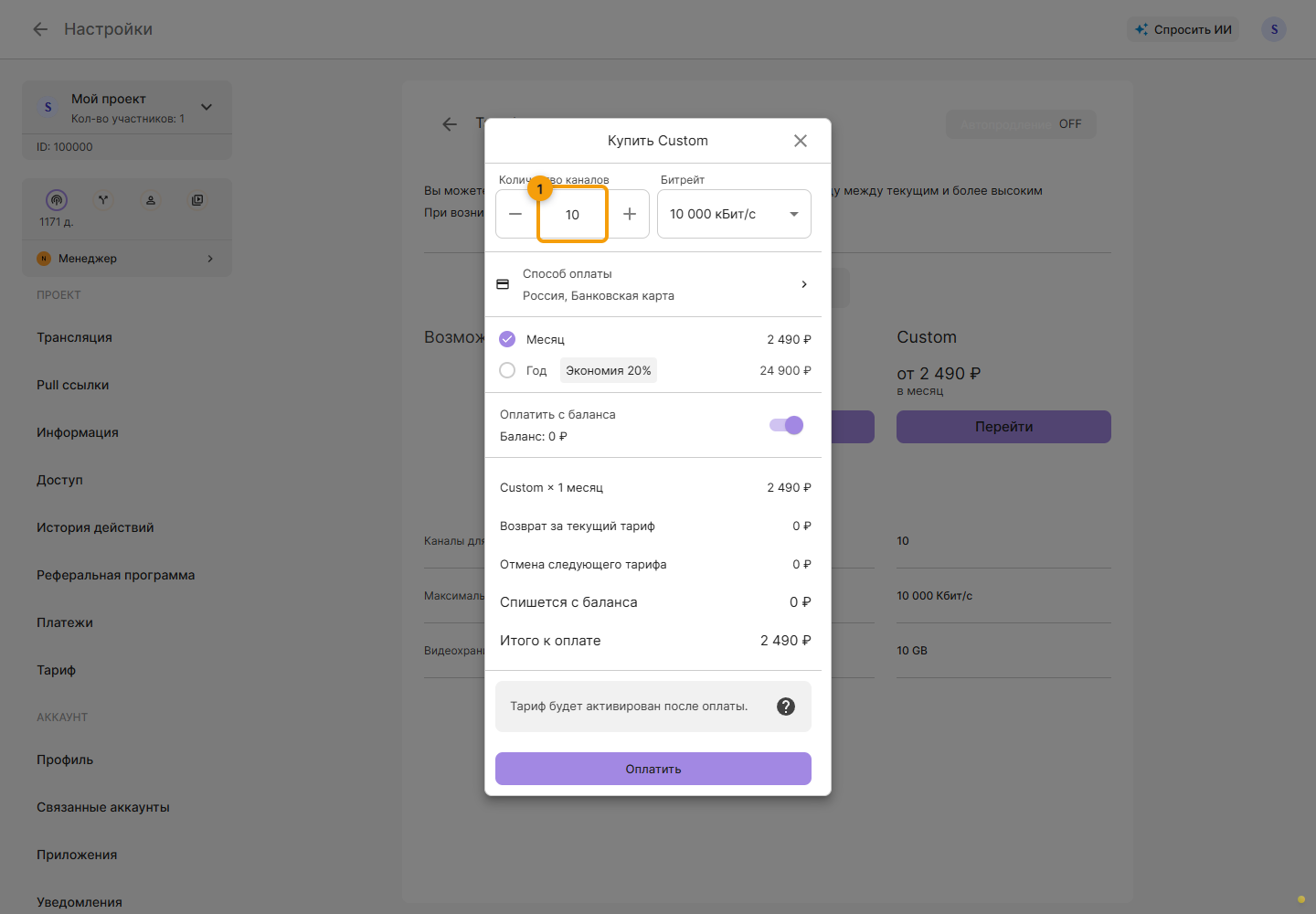Toggle Оплатить с баланса switch
This screenshot has height=914, width=1316.
[x=787, y=425]
